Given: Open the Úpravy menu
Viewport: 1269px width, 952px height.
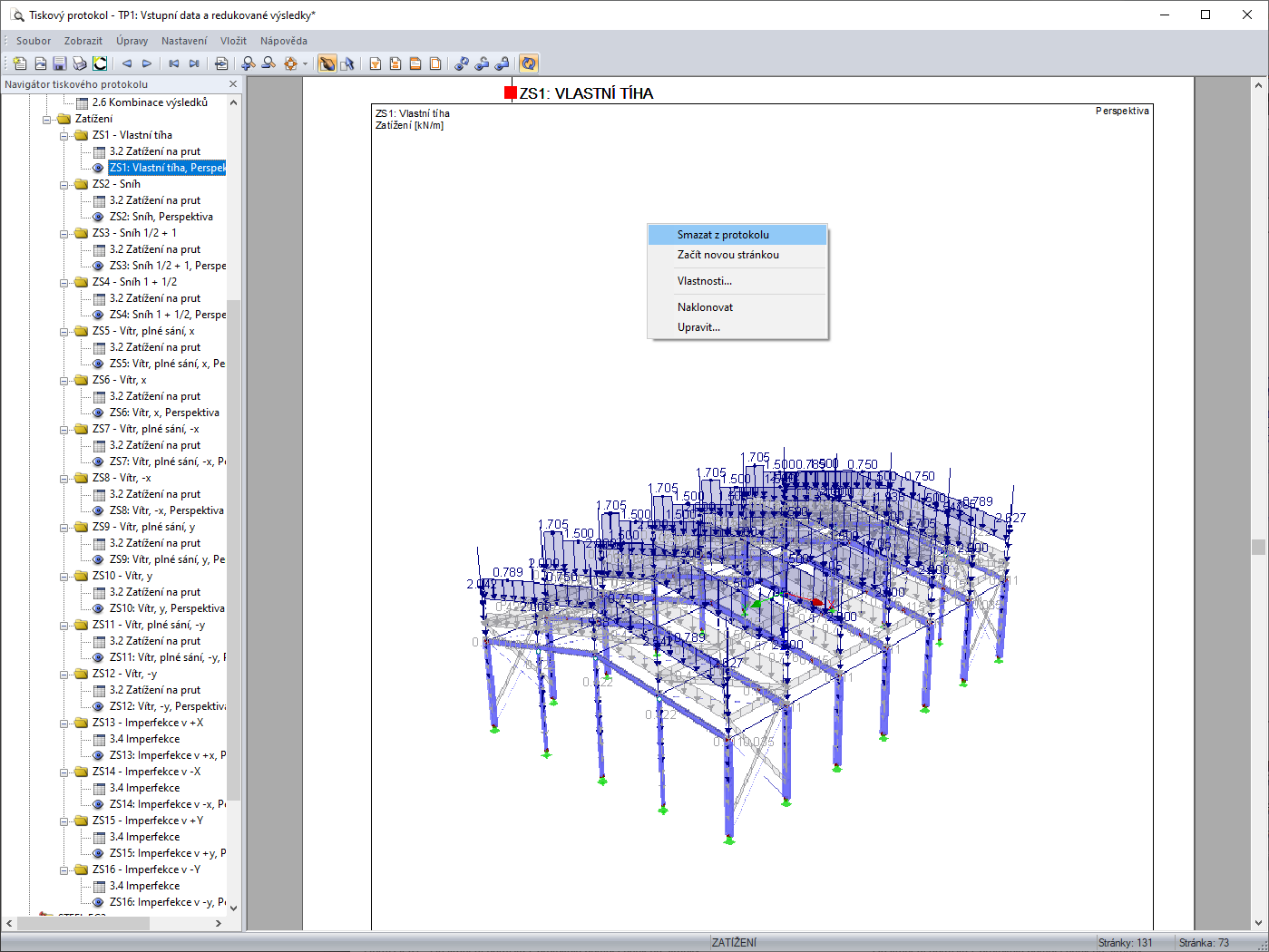Looking at the screenshot, I should click(x=132, y=41).
